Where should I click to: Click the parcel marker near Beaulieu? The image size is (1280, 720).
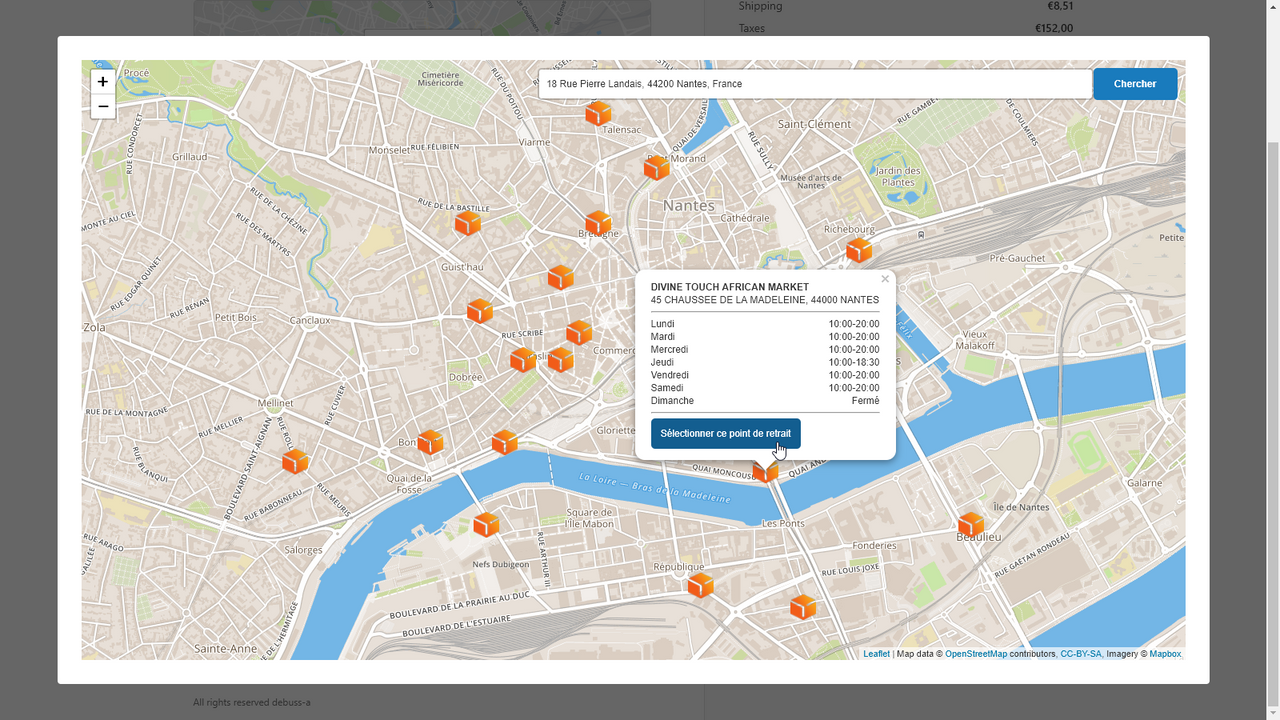[x=971, y=525]
